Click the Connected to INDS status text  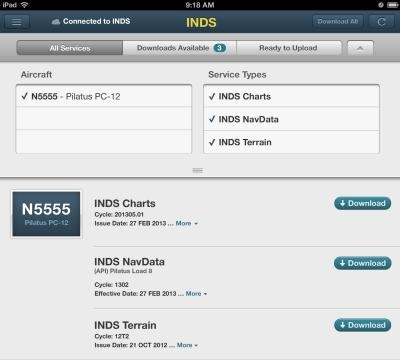[x=97, y=21]
